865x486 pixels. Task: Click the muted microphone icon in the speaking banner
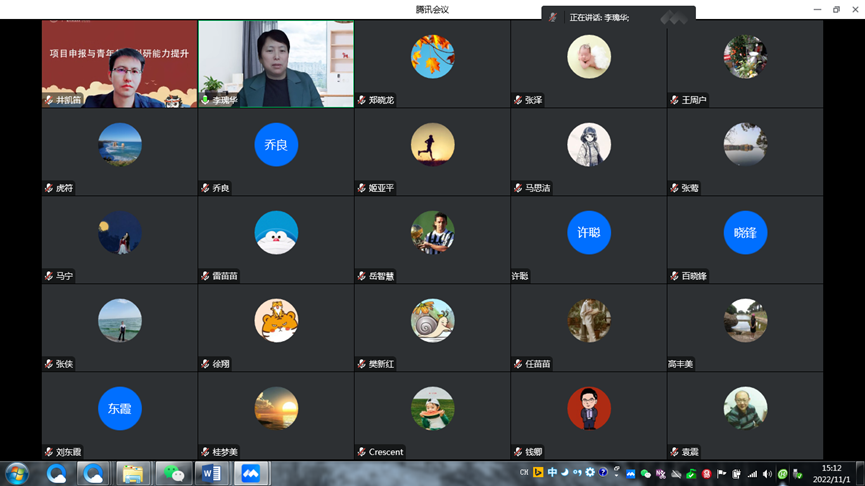(553, 17)
